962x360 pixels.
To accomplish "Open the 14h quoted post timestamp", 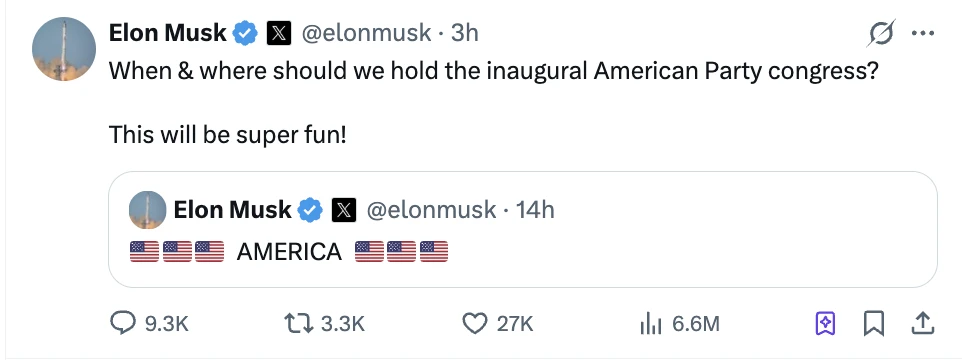I will click(535, 210).
